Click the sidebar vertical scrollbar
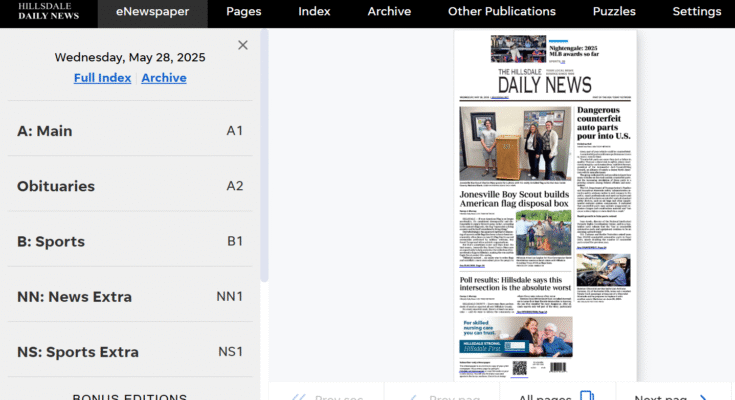 click(264, 157)
